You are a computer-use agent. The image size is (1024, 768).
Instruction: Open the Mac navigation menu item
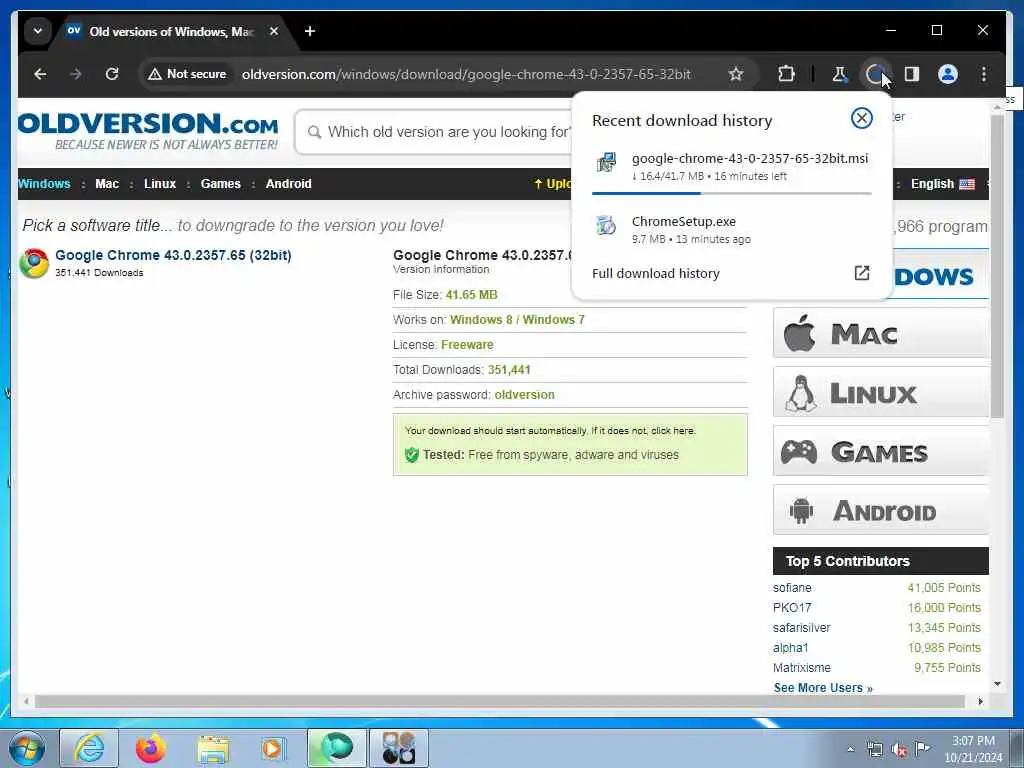107,184
